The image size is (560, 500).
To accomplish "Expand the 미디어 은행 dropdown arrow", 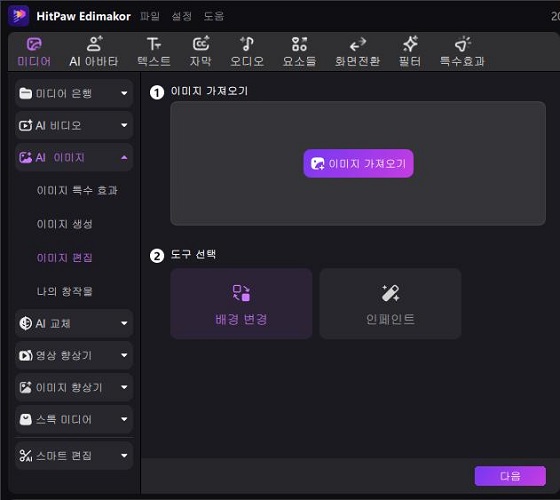I will click(x=124, y=94).
